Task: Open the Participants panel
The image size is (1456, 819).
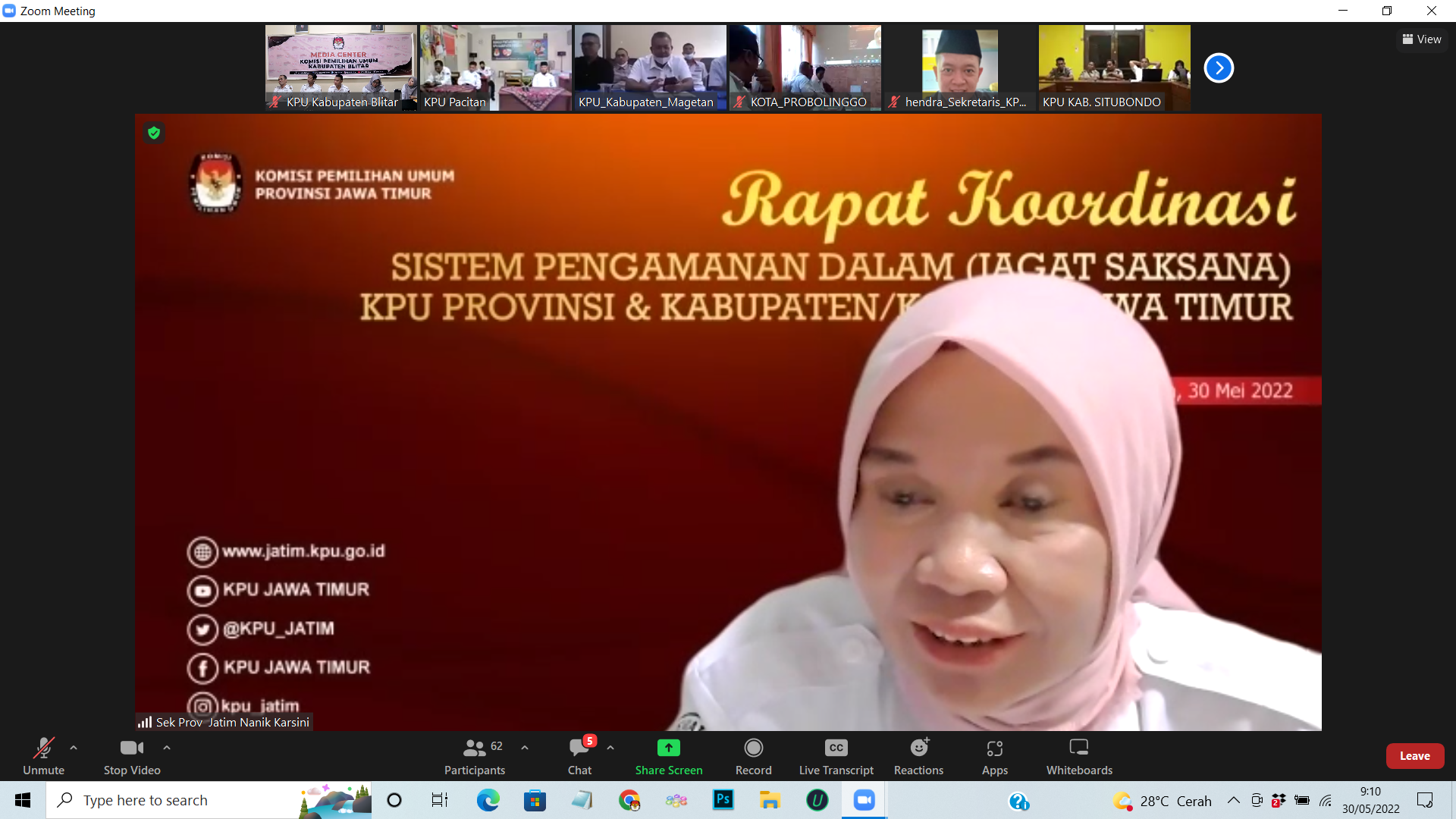Action: coord(475,755)
